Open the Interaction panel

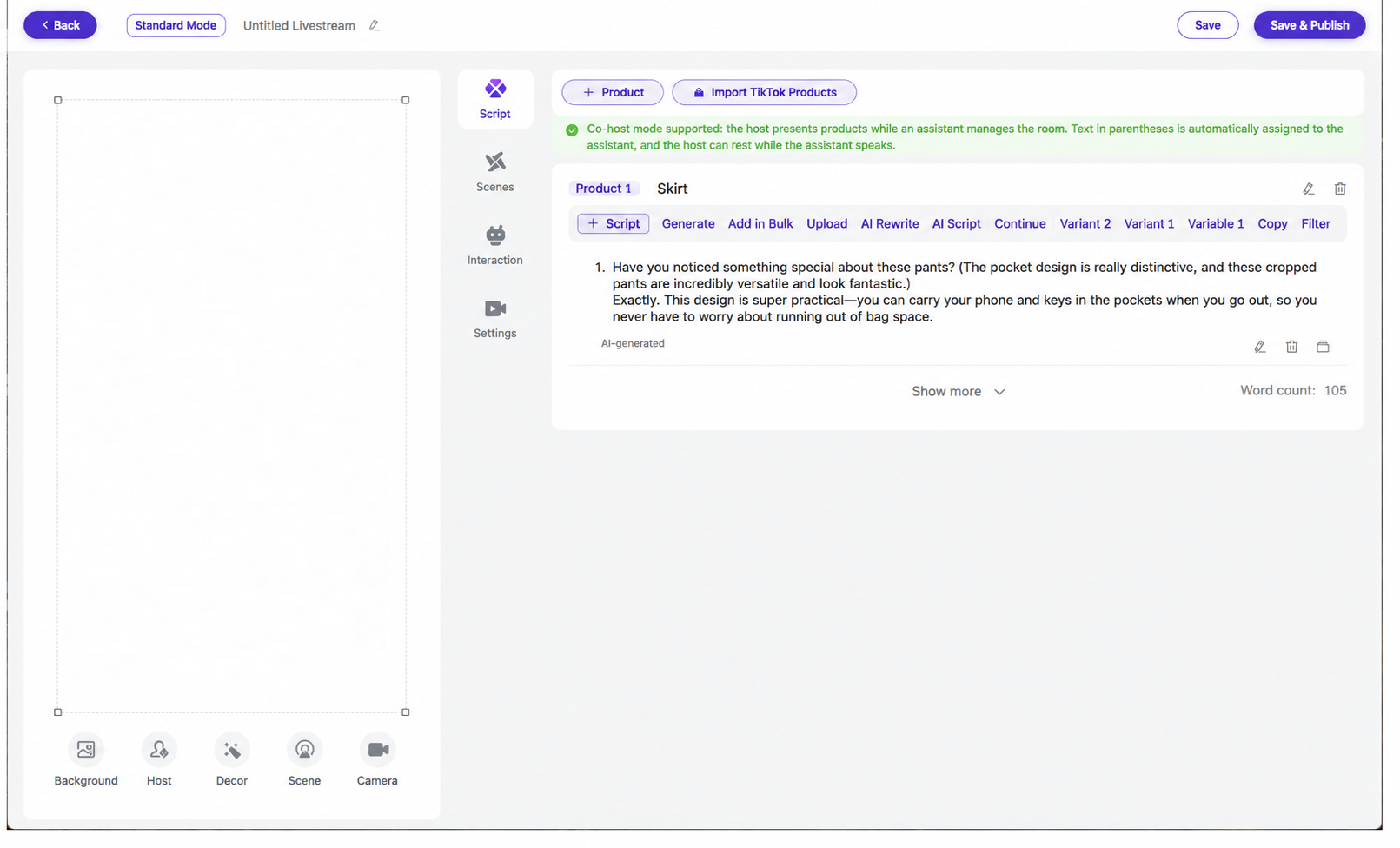tap(494, 245)
